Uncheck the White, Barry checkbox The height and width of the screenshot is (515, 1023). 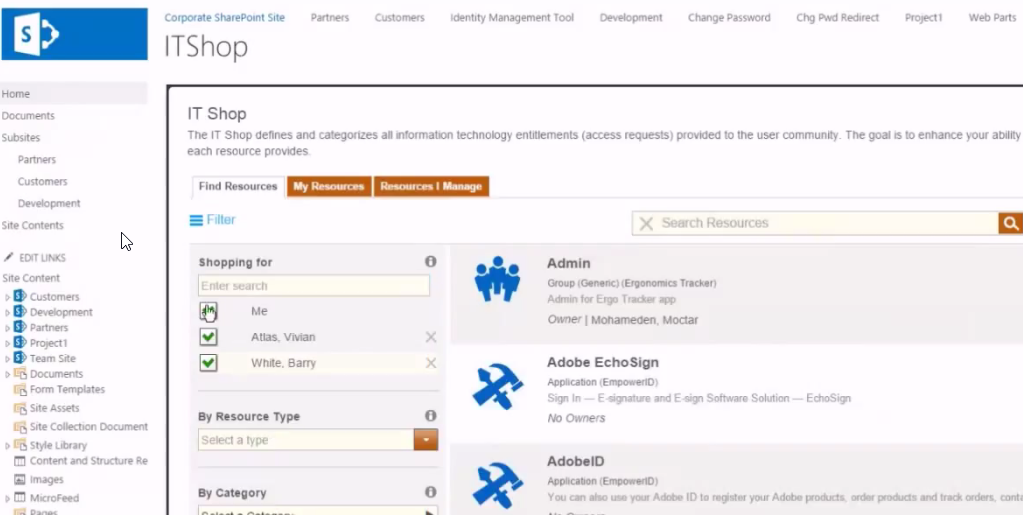click(x=208, y=363)
